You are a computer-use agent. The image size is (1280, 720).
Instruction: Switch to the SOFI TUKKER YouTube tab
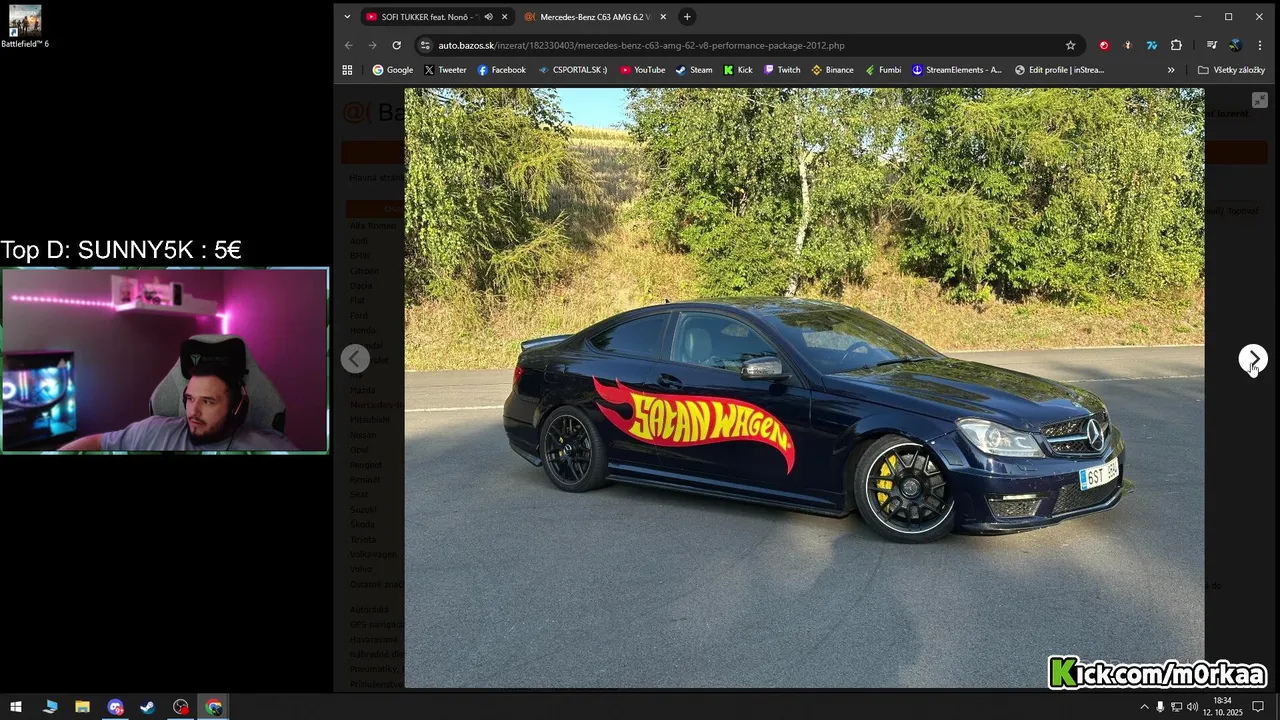click(x=428, y=17)
